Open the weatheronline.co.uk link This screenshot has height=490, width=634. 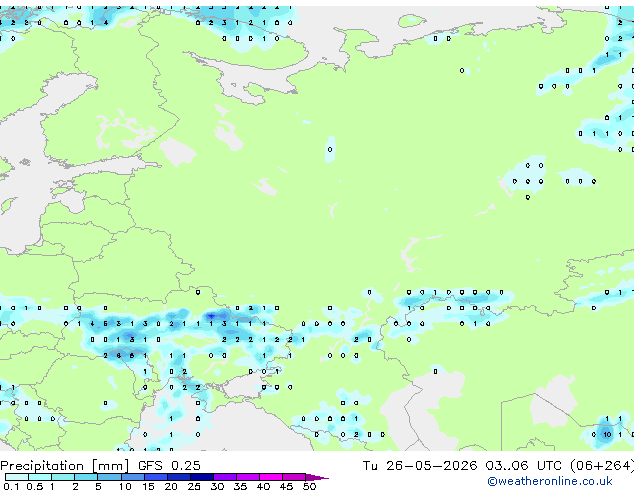pos(550,481)
